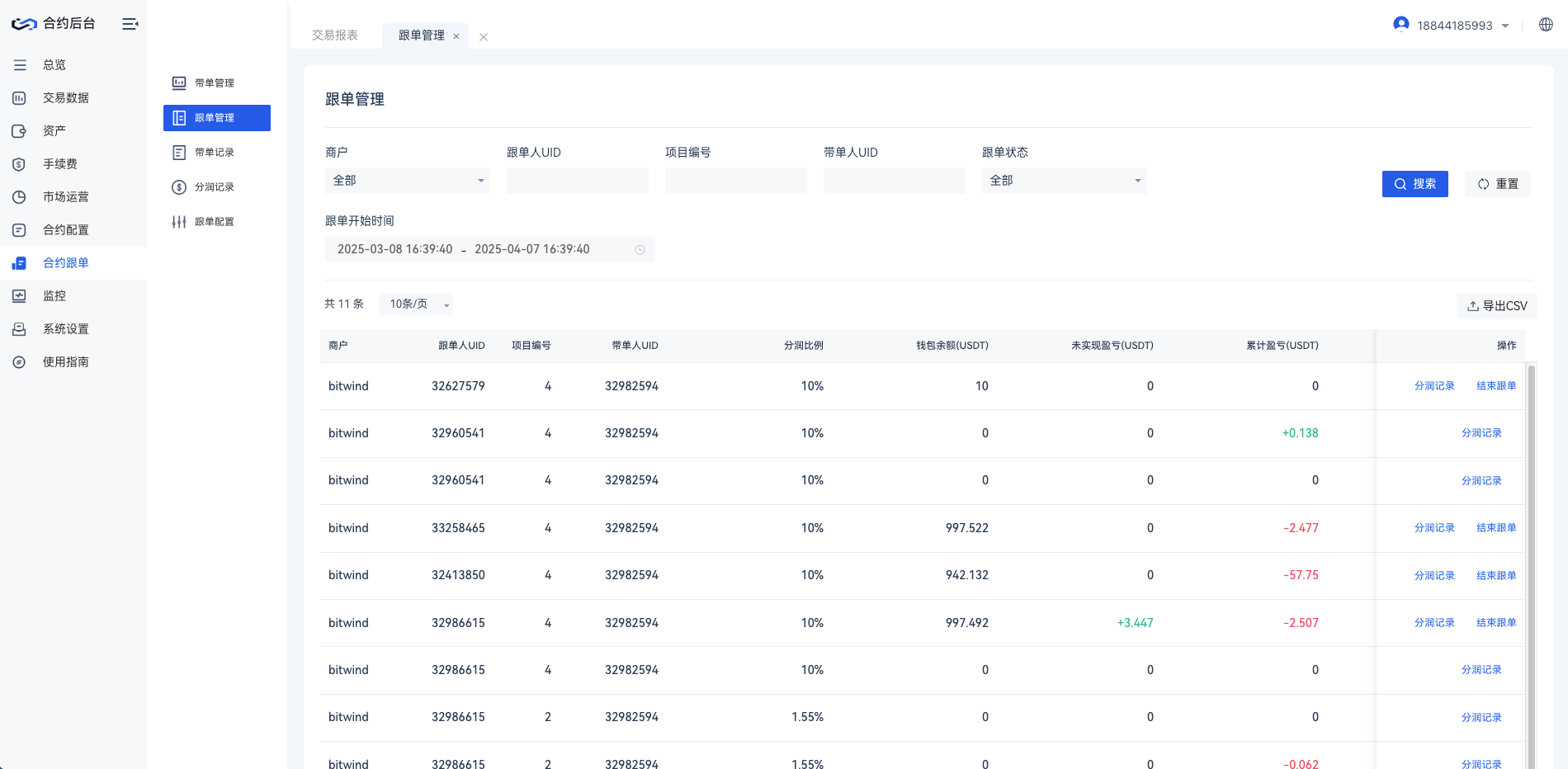Focus the 跟单人UID input field

click(578, 181)
